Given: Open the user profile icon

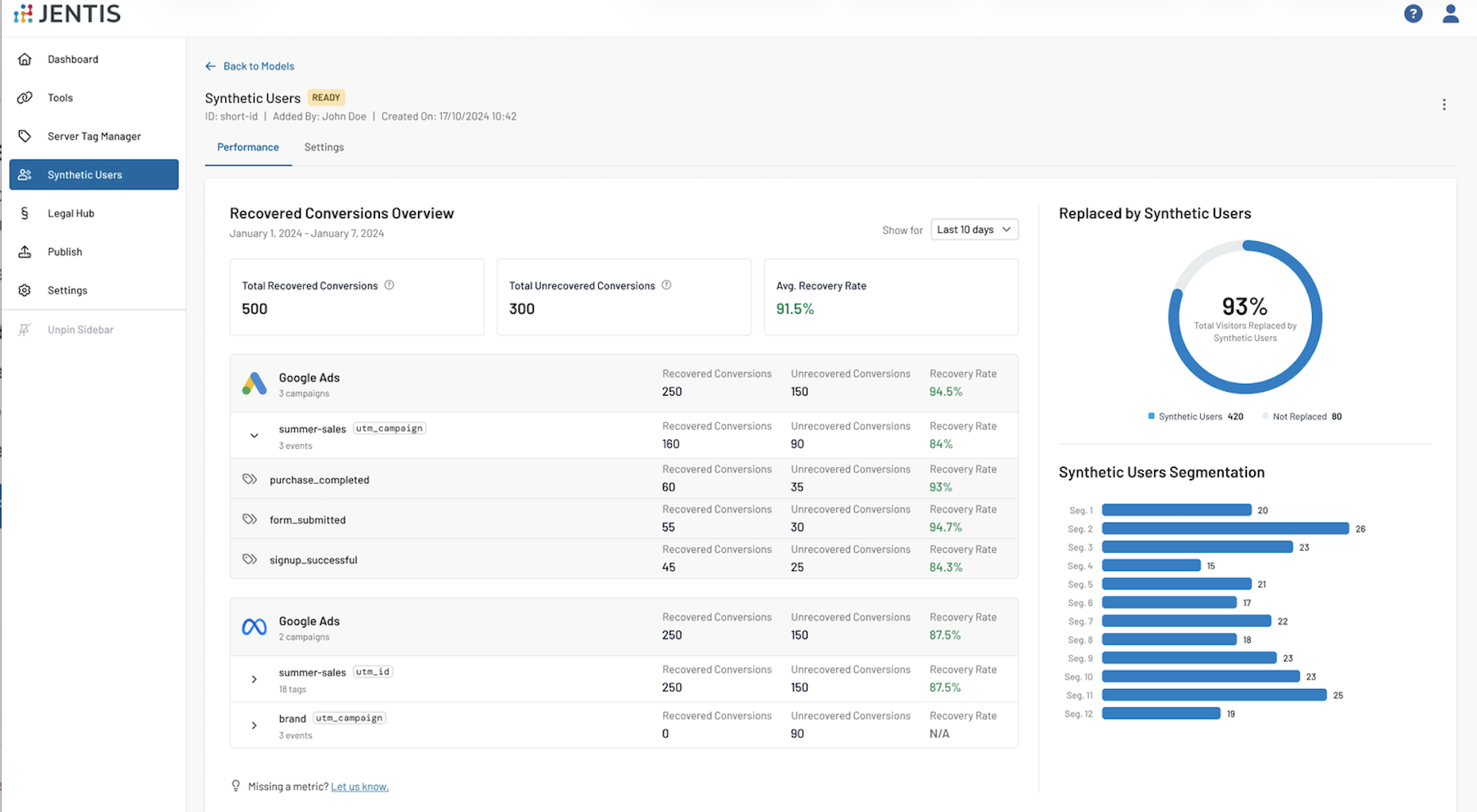Looking at the screenshot, I should (x=1450, y=13).
